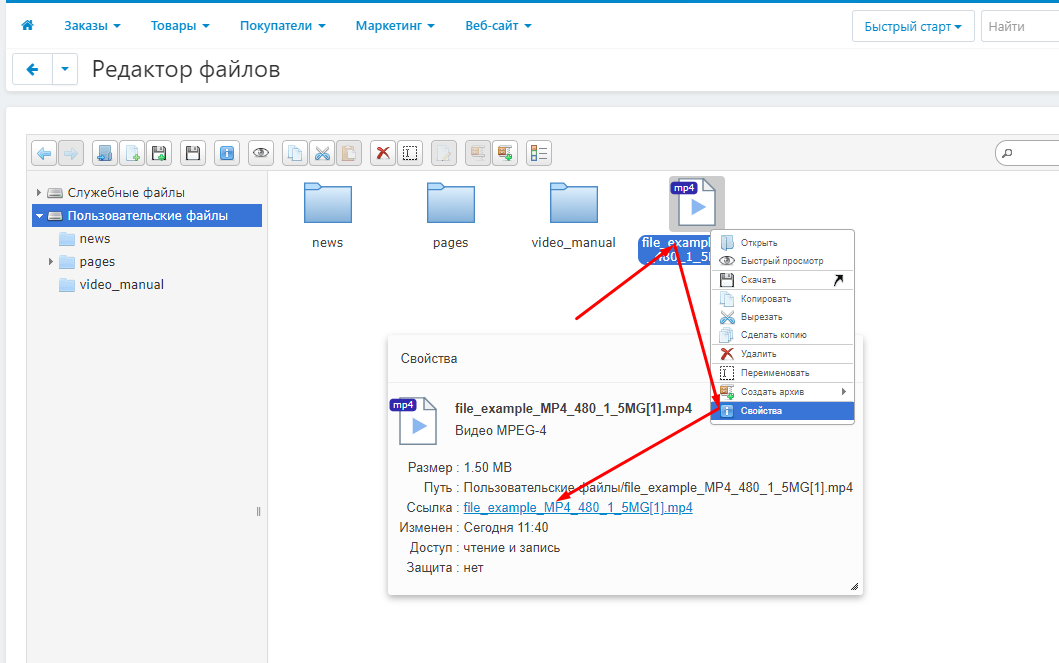Choose Сделать копию from the context menu

[783, 335]
